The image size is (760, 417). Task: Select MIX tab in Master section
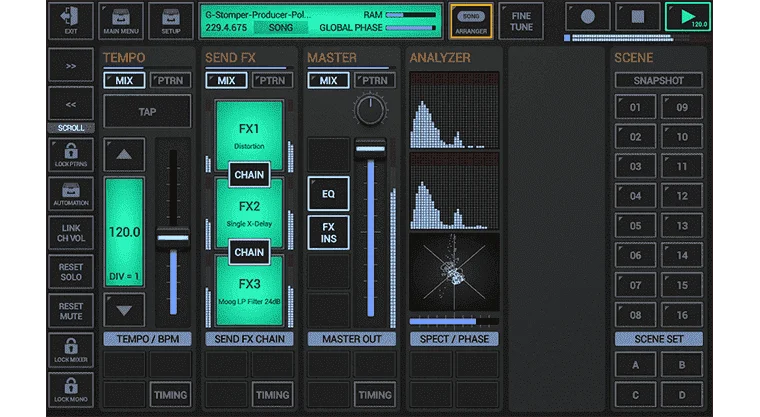(328, 80)
